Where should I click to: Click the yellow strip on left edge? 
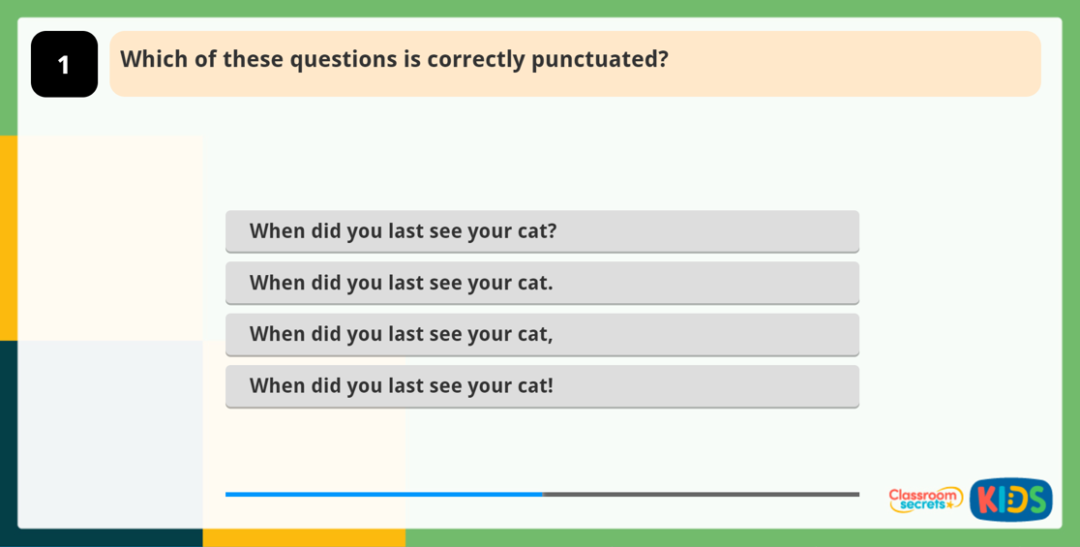8,238
